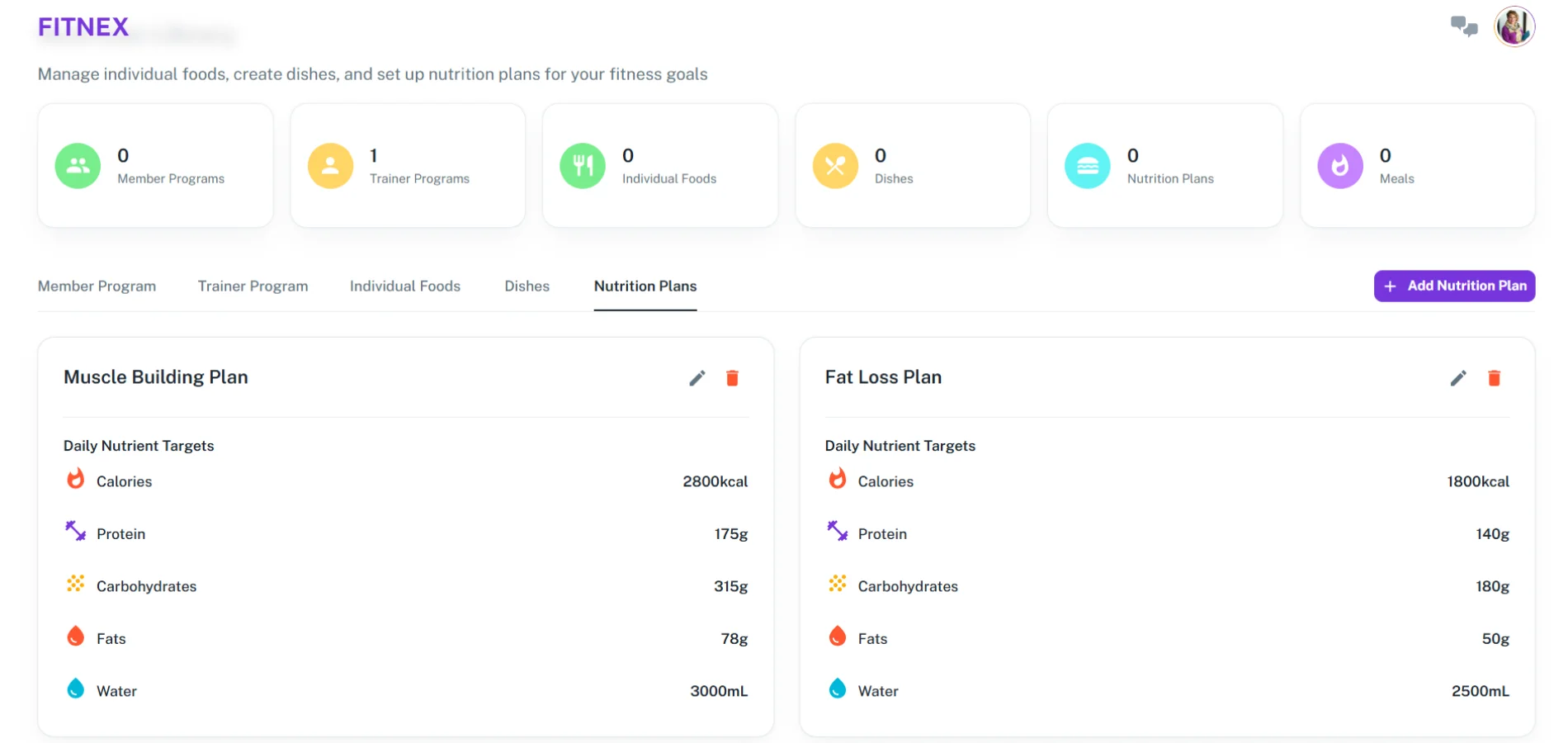Click the FITNEX logo
This screenshot has height=743, width=1568.
(x=83, y=27)
